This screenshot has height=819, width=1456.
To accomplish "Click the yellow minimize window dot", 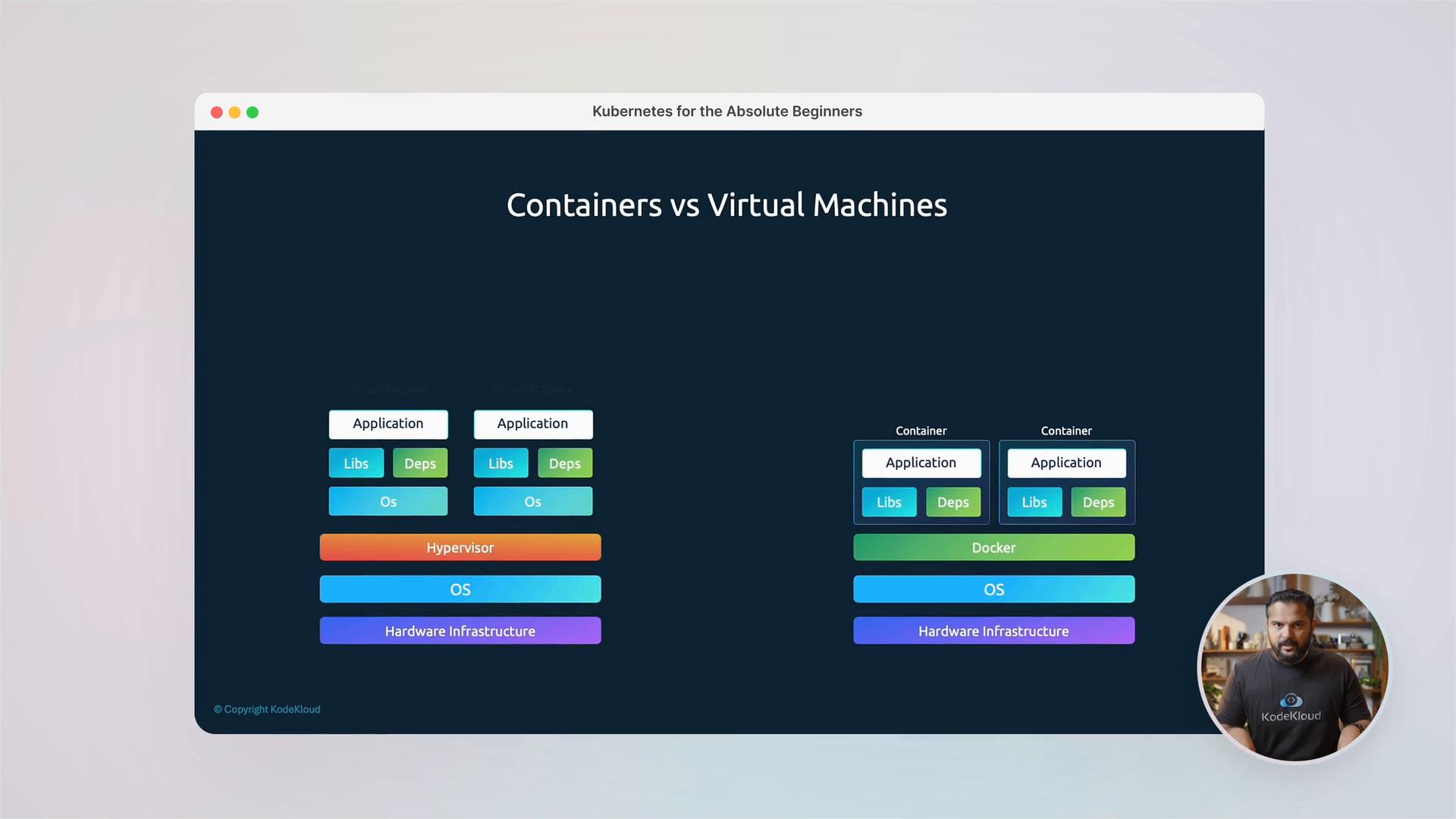I will (234, 112).
